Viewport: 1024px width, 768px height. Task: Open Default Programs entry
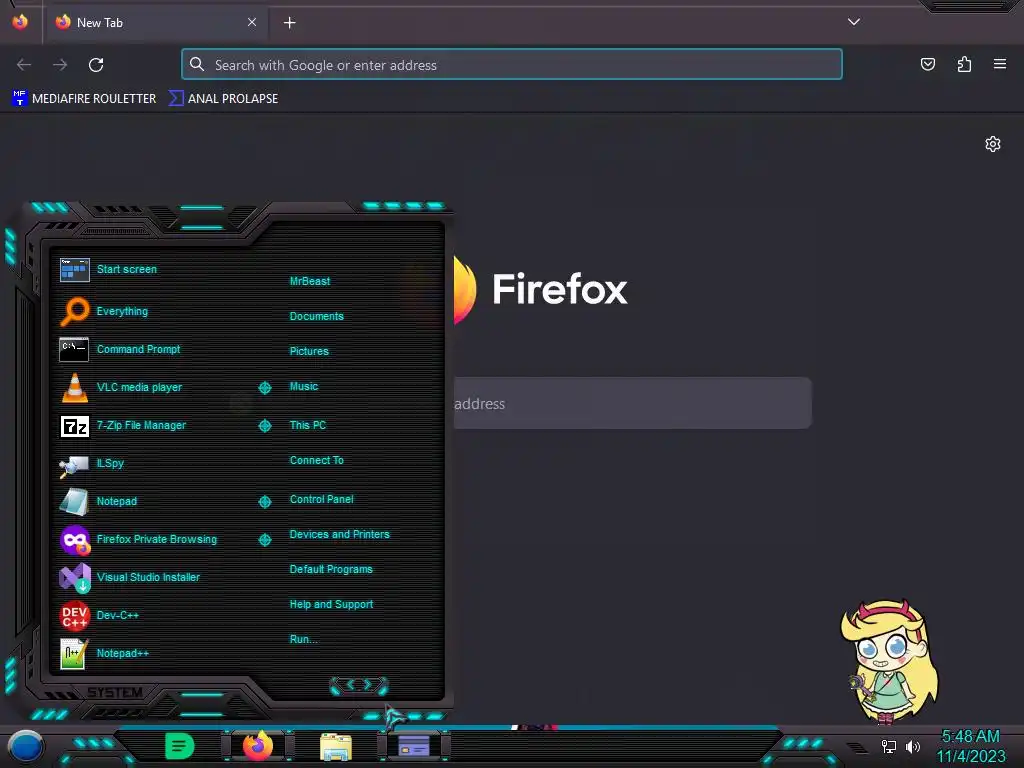click(x=331, y=569)
